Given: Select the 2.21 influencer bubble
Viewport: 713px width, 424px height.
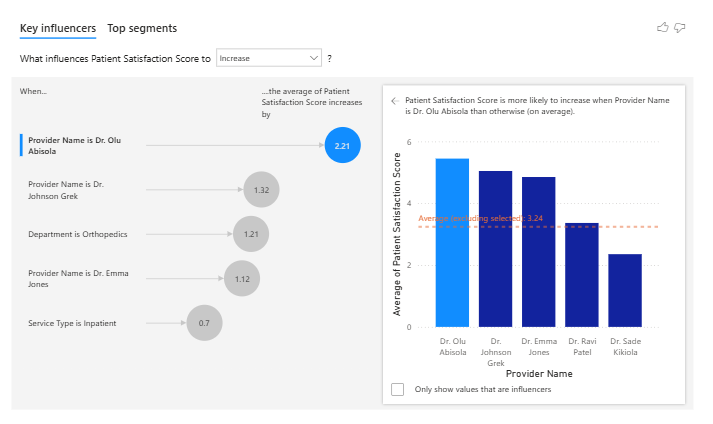Looking at the screenshot, I should coord(342,146).
